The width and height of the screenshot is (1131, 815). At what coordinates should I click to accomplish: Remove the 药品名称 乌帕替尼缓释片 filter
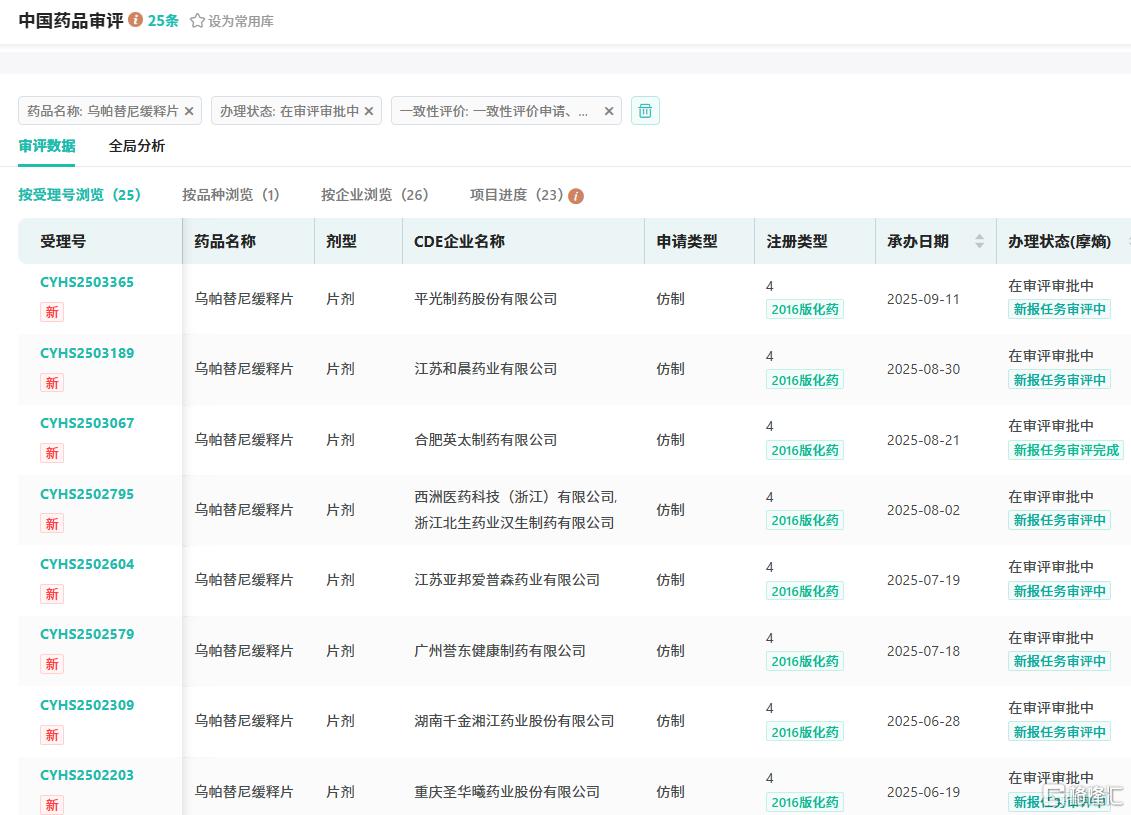point(189,111)
